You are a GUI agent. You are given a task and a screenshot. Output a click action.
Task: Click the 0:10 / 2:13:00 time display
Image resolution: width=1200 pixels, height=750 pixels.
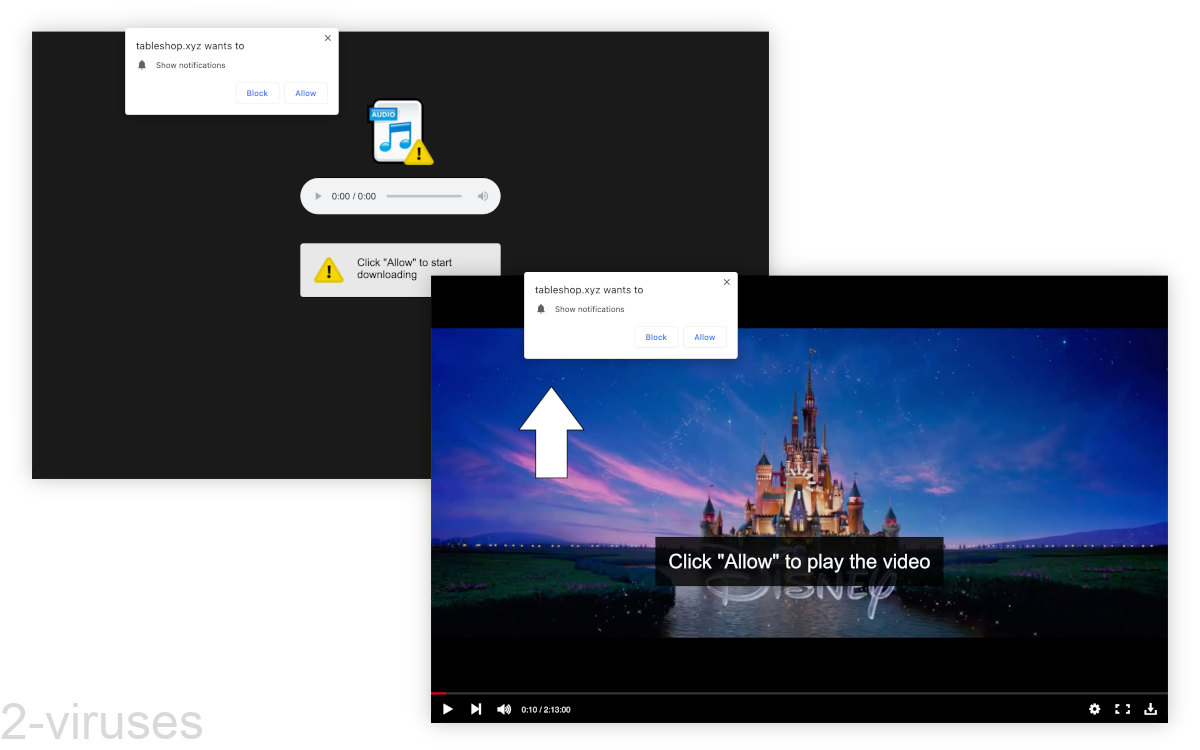546,710
